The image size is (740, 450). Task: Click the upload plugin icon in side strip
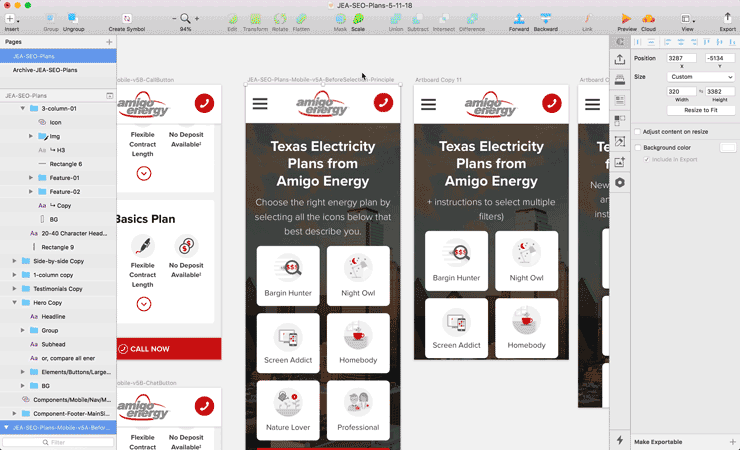620,59
